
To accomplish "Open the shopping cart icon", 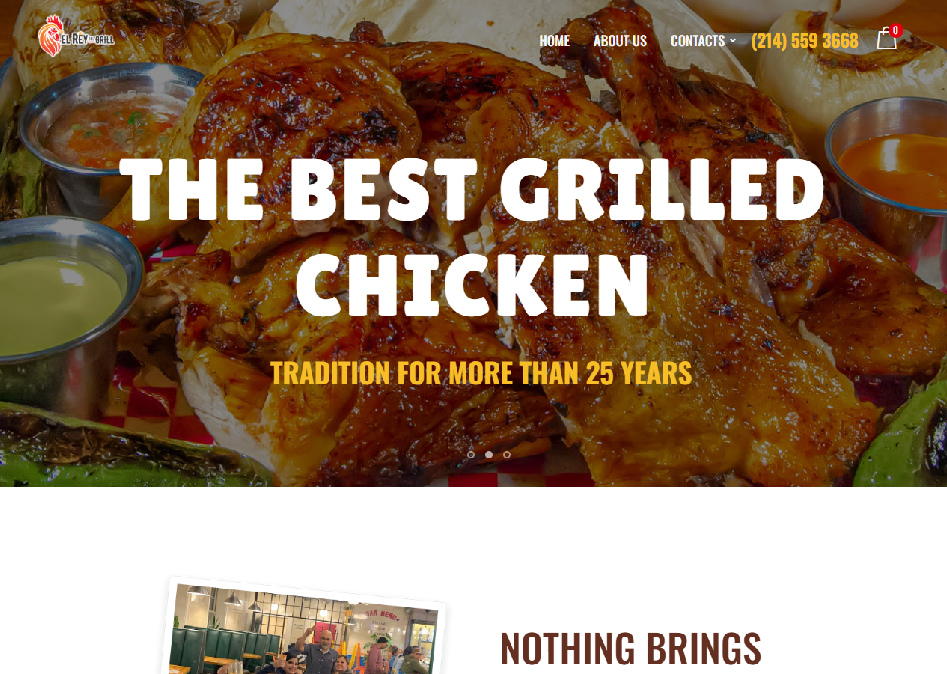I will click(886, 39).
